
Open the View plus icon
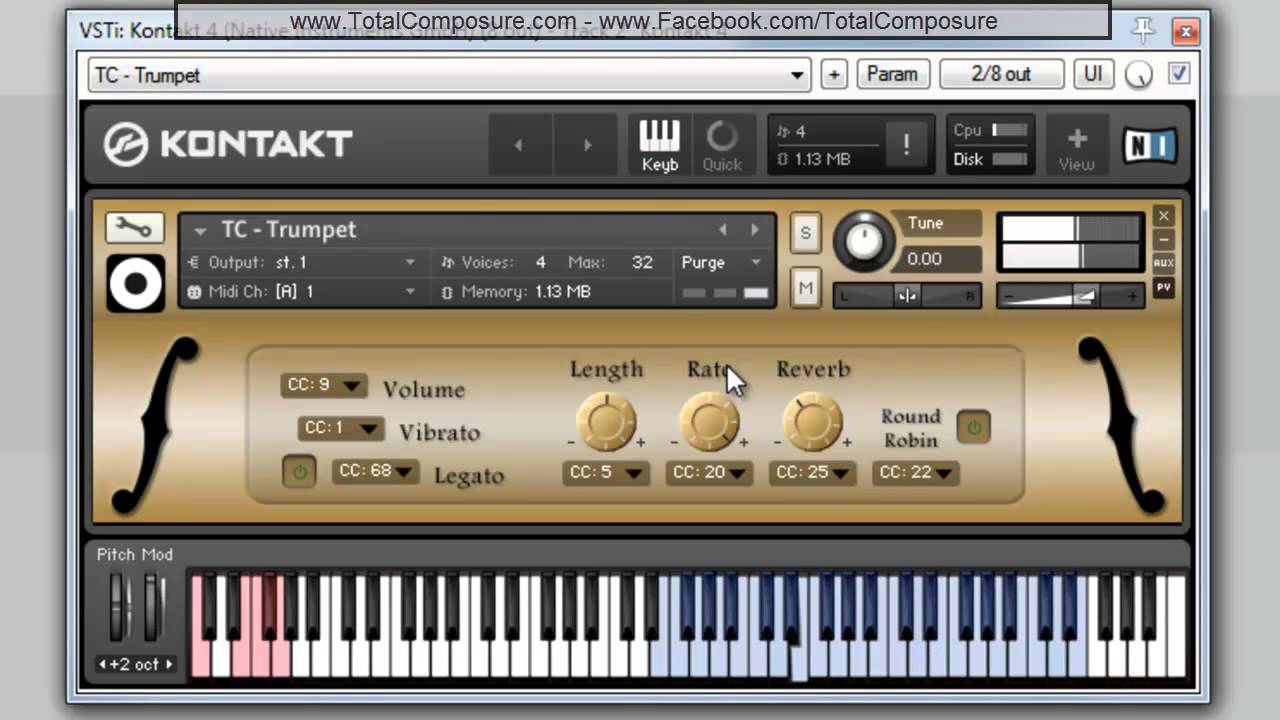[x=1076, y=143]
